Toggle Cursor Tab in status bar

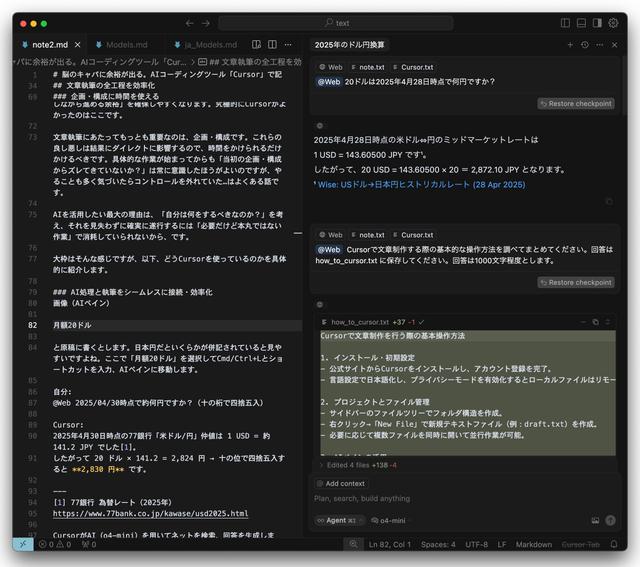coord(581,545)
